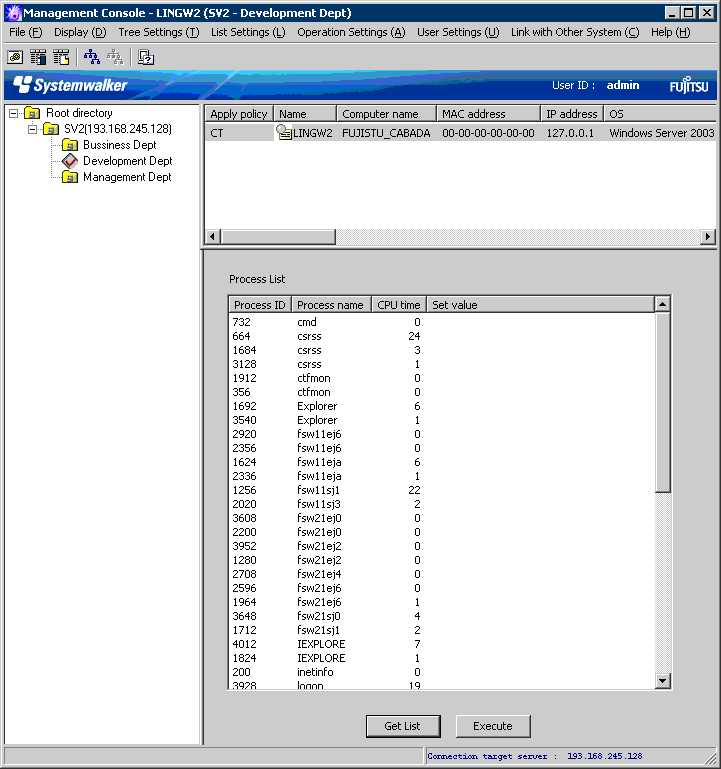Collapse the Root directory tree node
This screenshot has width=721, height=769.
pos(14,113)
